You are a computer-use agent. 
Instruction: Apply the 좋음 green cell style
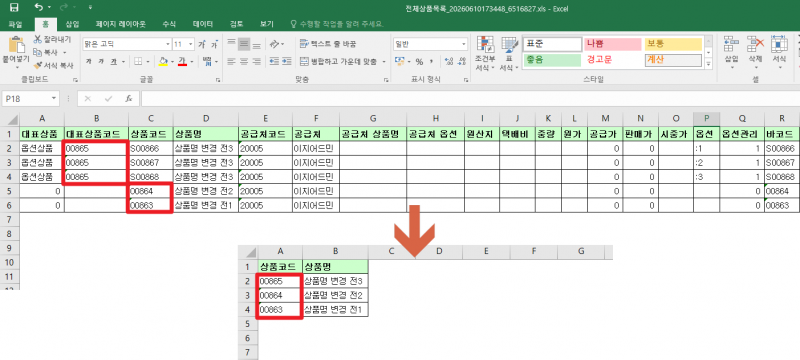pos(552,60)
